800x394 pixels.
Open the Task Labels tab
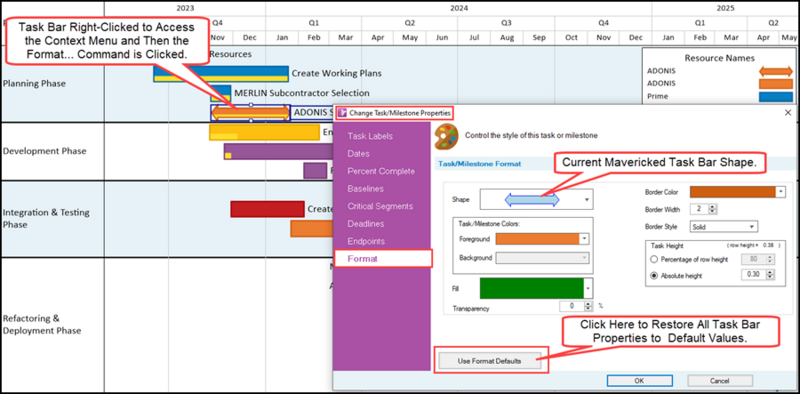[x=370, y=136]
